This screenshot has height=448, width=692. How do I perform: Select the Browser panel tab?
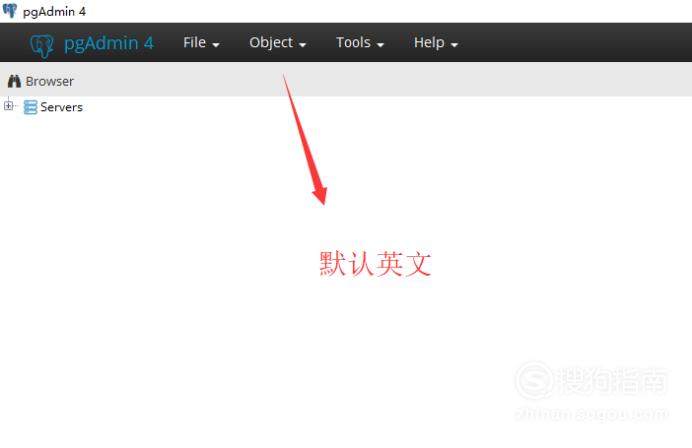41,81
